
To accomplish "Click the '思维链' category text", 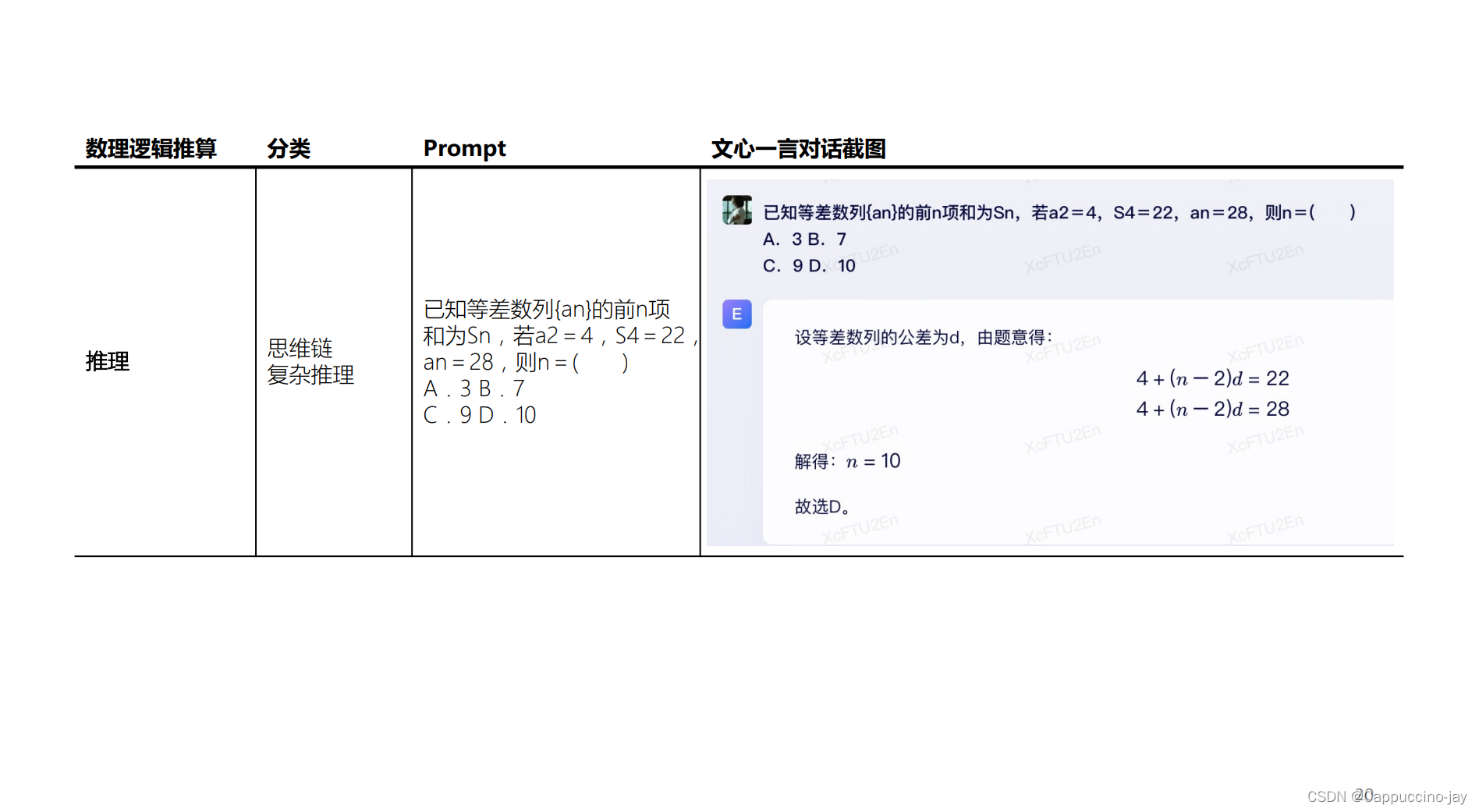I will [300, 348].
